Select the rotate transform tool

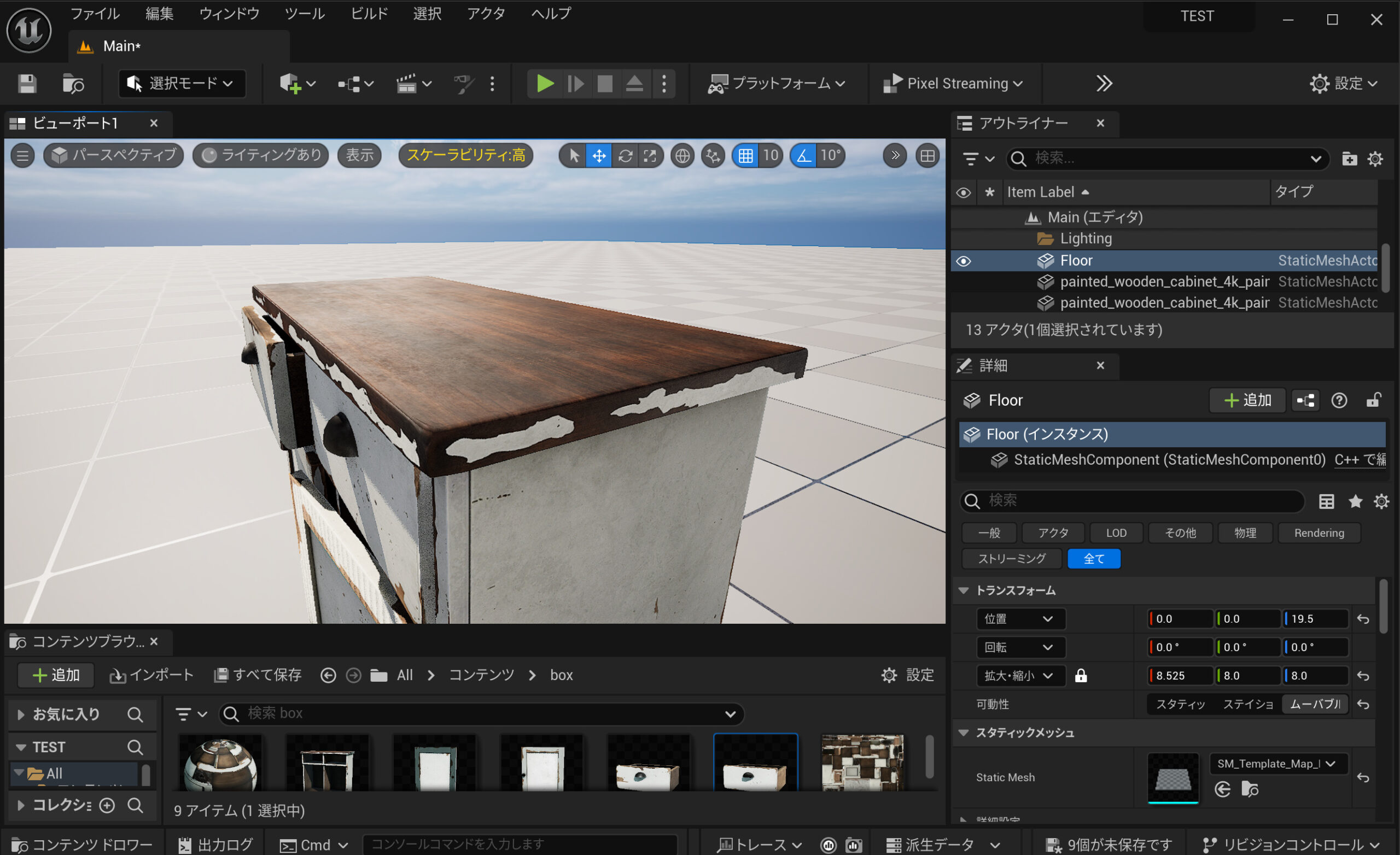point(625,156)
